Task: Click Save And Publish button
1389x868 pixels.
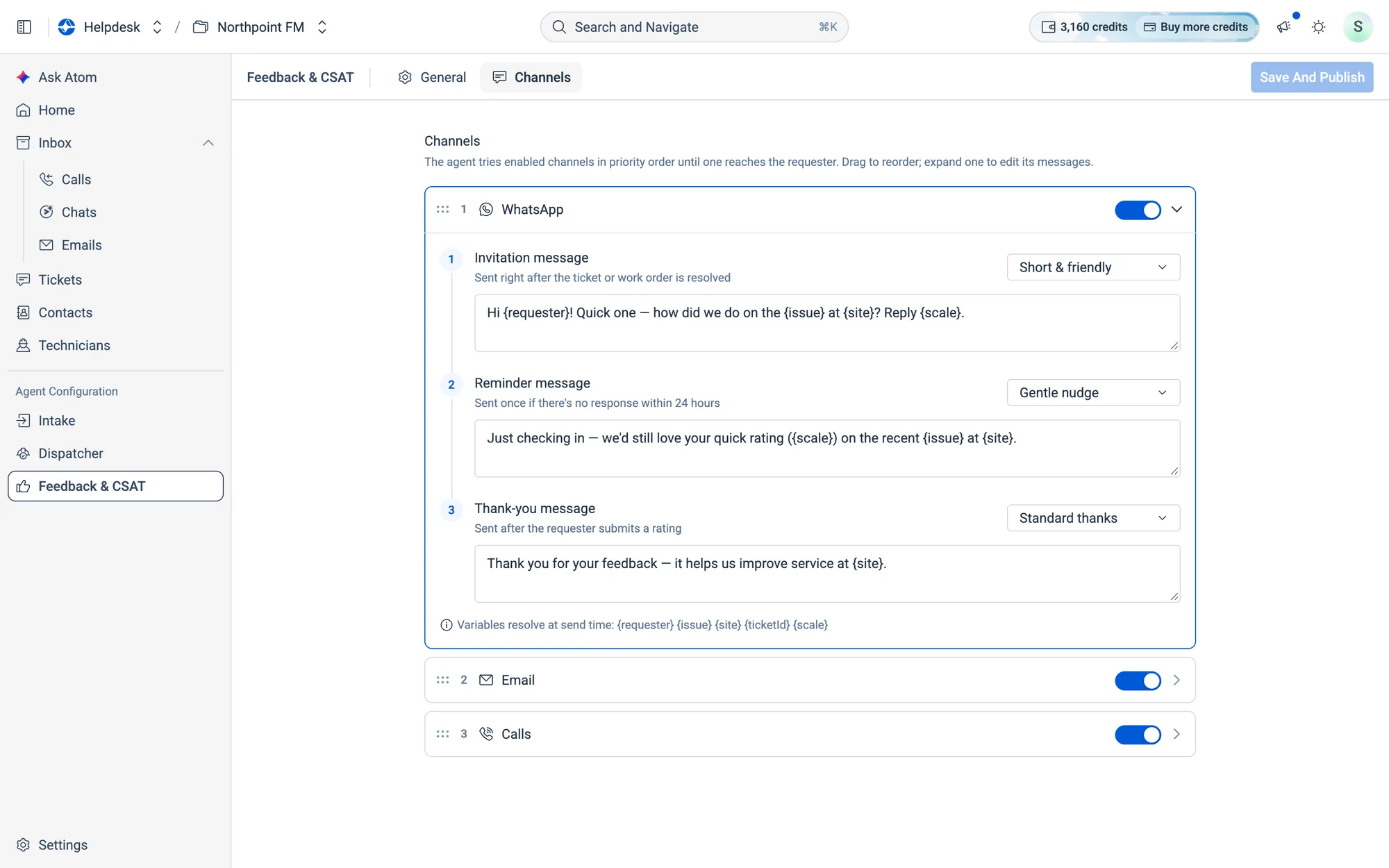Action: (x=1312, y=77)
